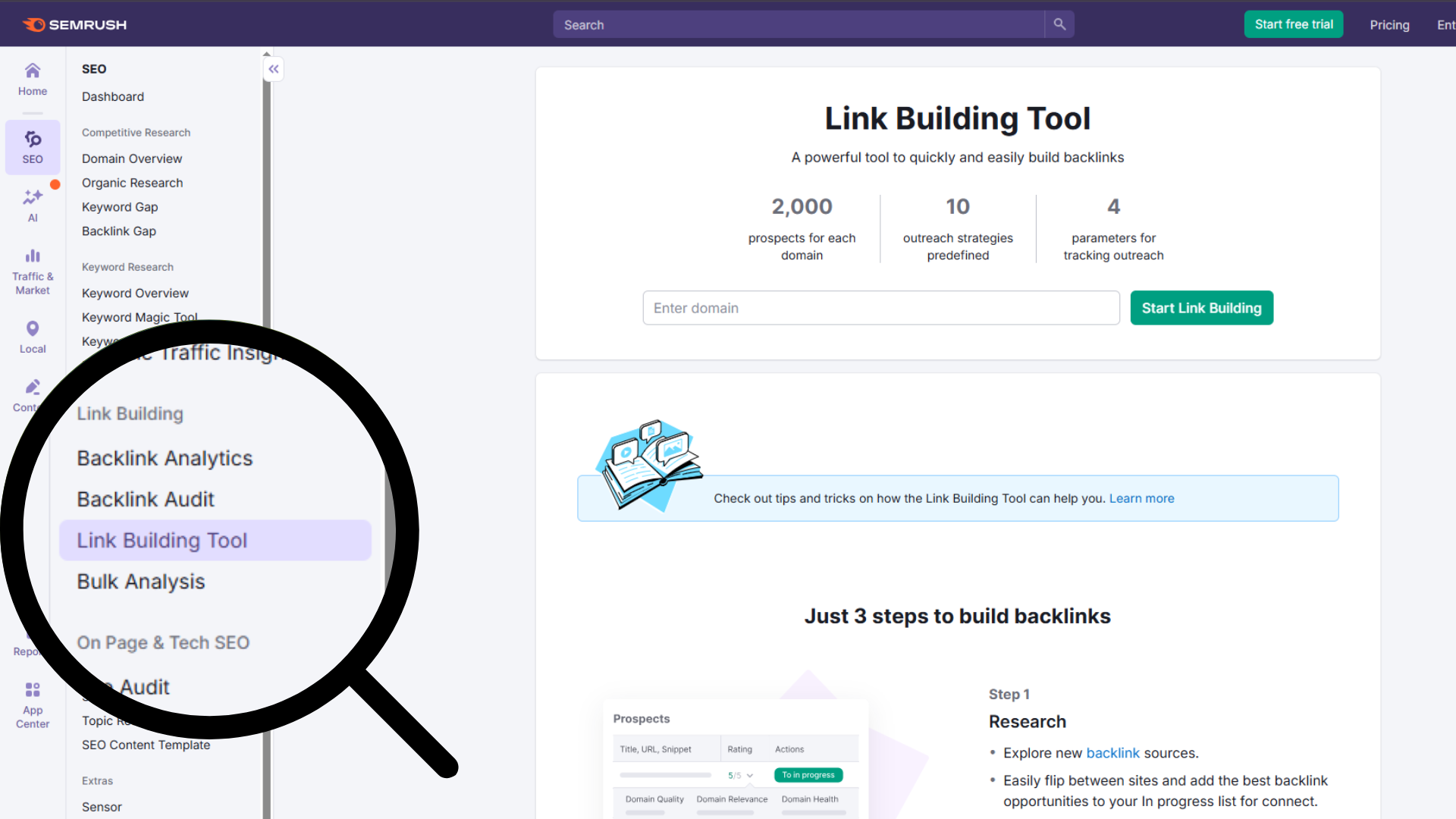This screenshot has height=819, width=1456.
Task: Click the Enter domain input field
Action: coord(880,308)
